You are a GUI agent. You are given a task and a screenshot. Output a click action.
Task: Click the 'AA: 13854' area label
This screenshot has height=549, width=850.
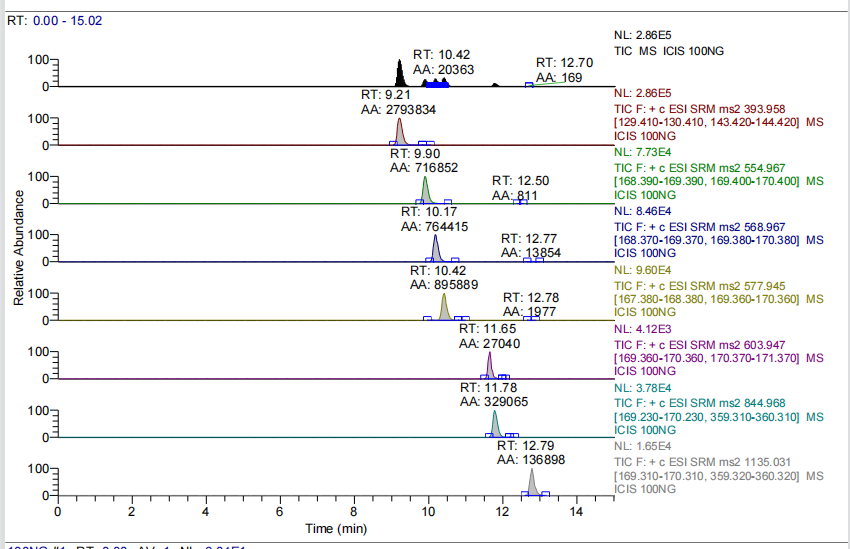point(531,253)
